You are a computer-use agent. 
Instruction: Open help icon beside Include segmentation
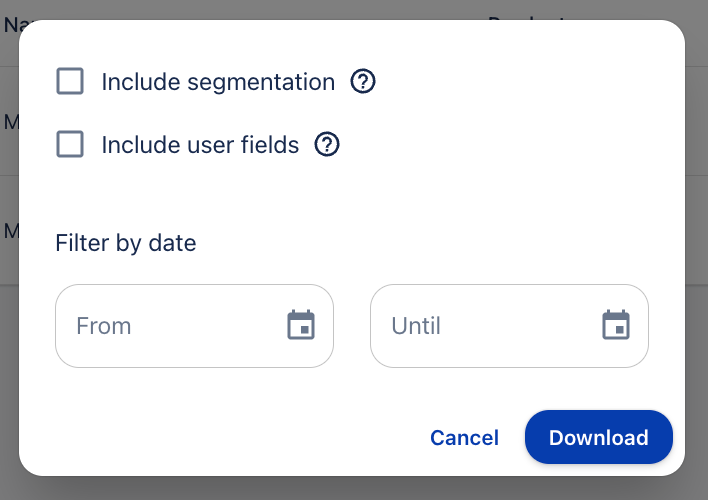pyautogui.click(x=363, y=82)
